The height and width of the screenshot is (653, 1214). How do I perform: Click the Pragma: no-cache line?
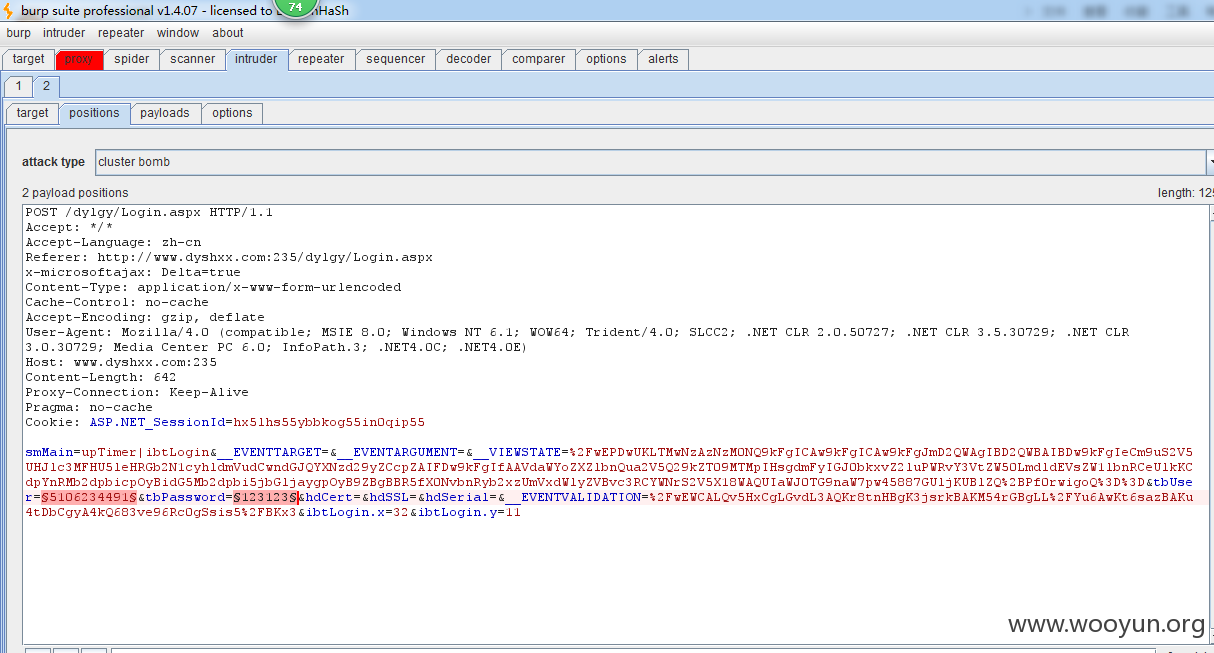[89, 407]
